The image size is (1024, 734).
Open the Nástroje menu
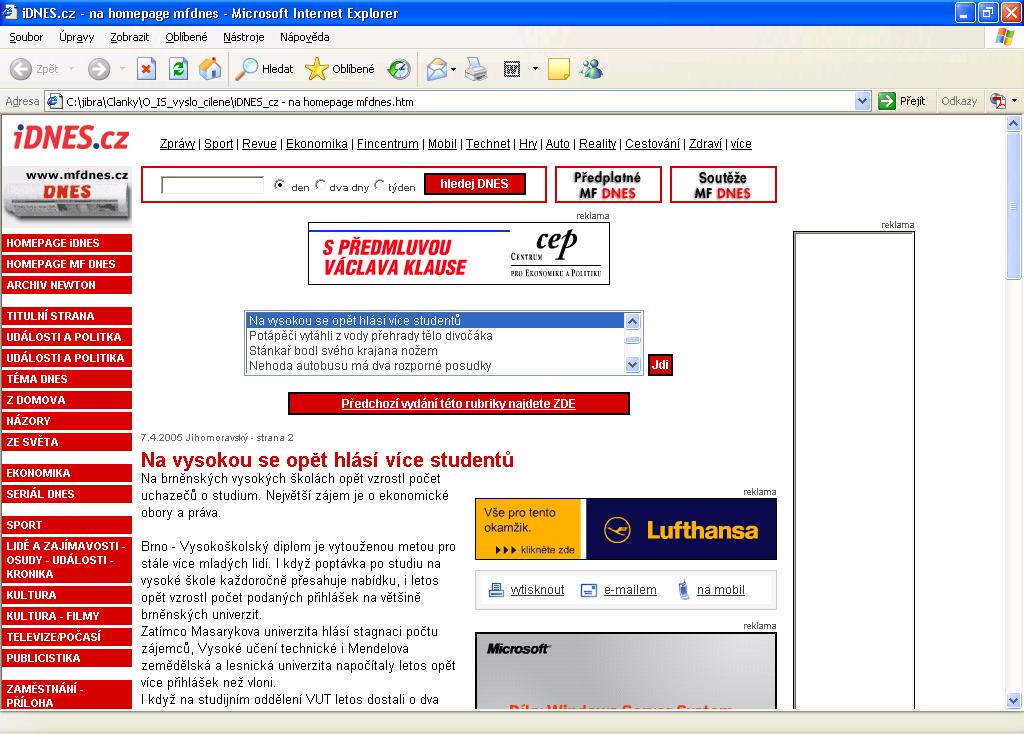(244, 37)
